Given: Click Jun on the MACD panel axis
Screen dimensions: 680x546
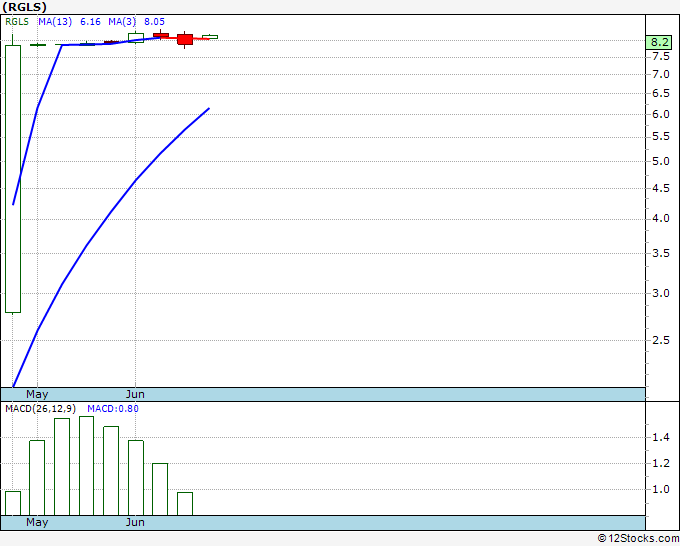Looking at the screenshot, I should tap(135, 522).
